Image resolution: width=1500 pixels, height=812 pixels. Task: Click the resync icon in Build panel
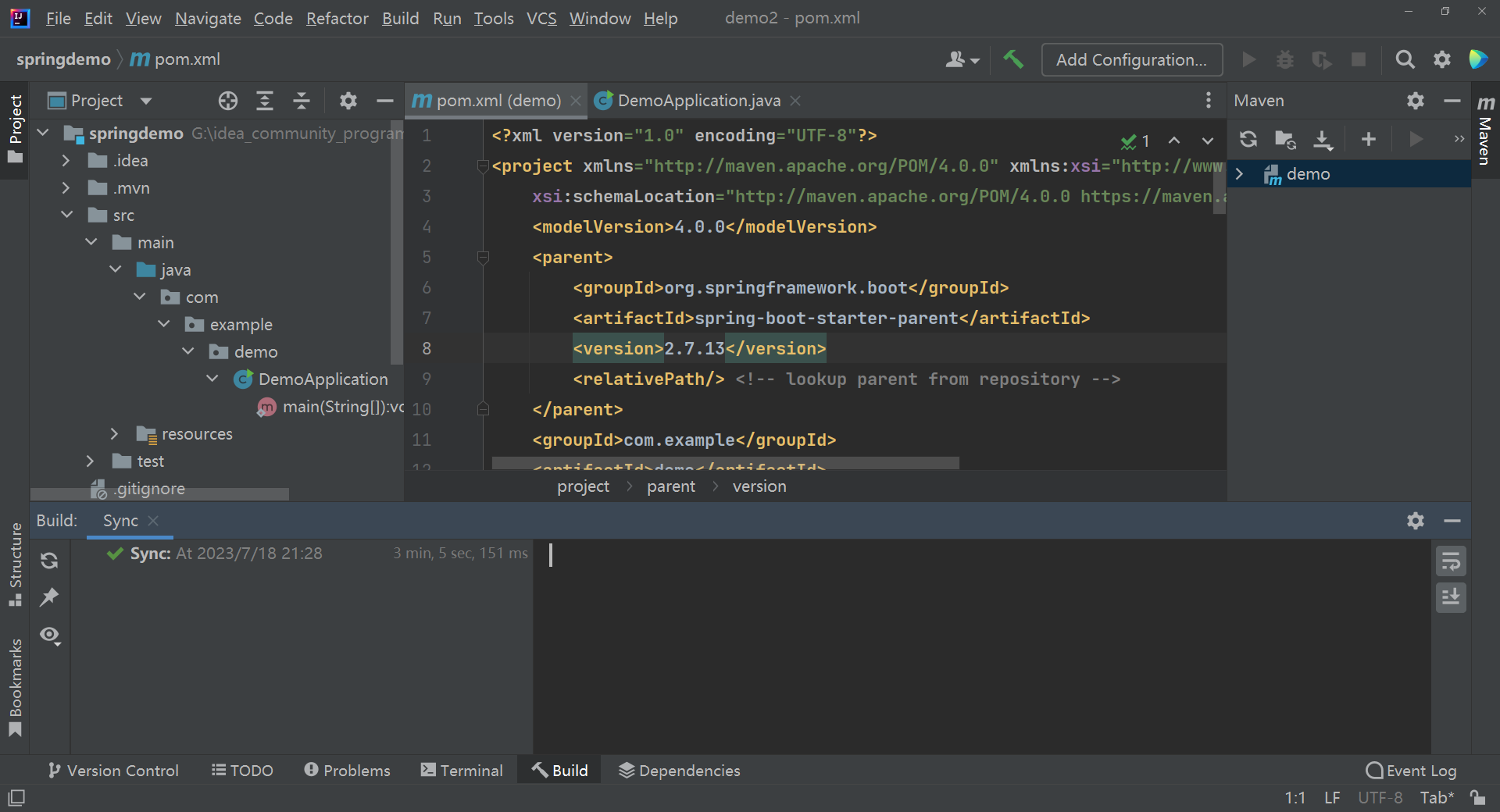(x=49, y=561)
